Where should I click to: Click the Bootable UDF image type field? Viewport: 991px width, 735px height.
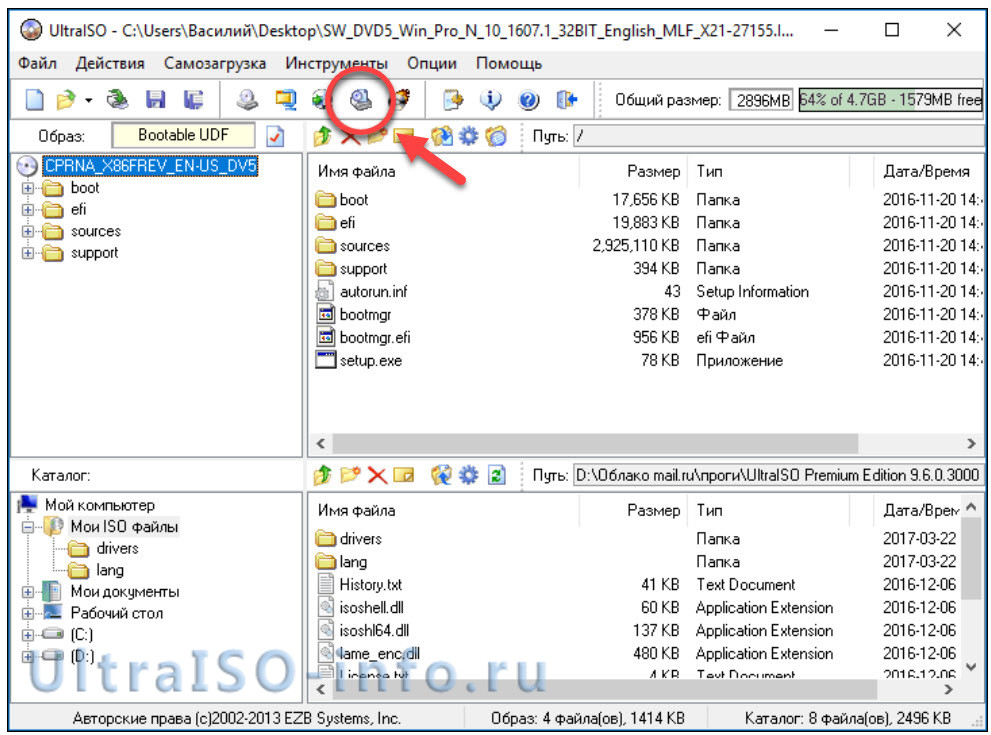(183, 135)
